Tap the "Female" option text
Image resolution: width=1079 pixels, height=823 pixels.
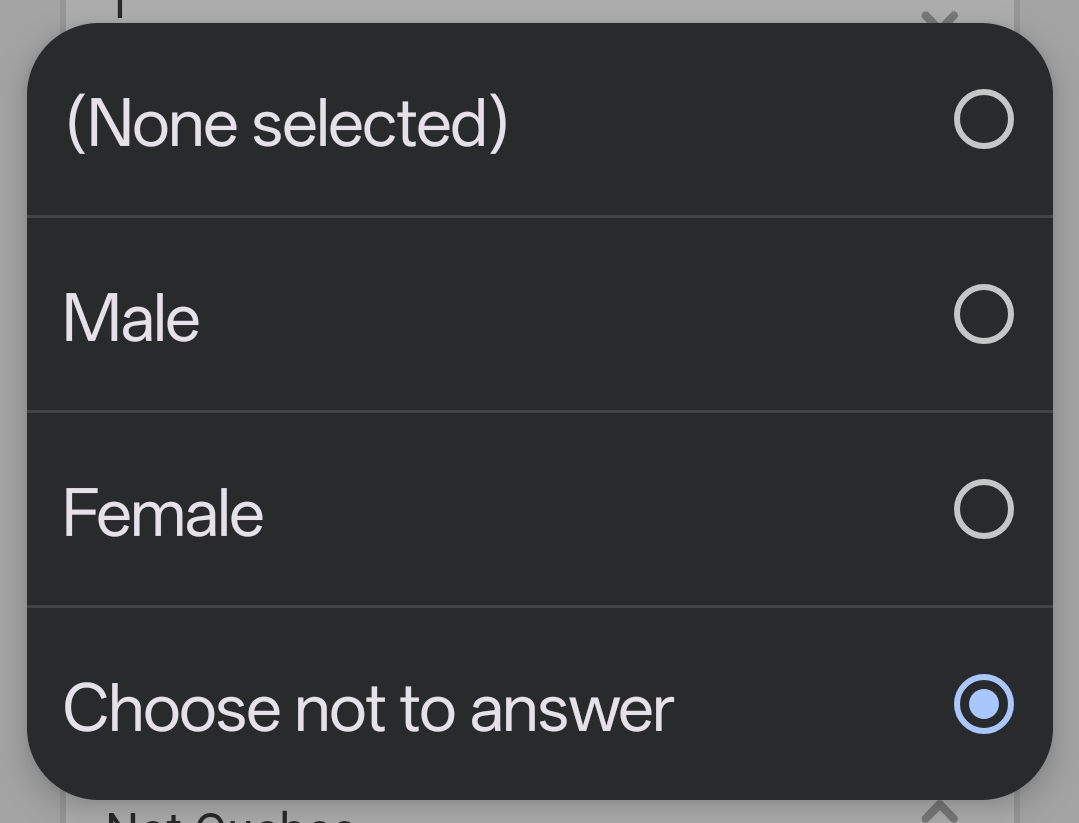(164, 514)
